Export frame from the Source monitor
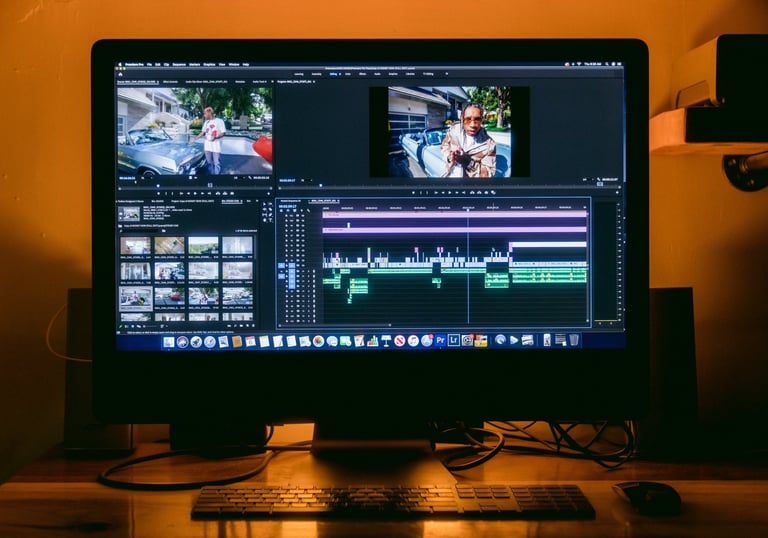This screenshot has width=768, height=538. [x=232, y=193]
